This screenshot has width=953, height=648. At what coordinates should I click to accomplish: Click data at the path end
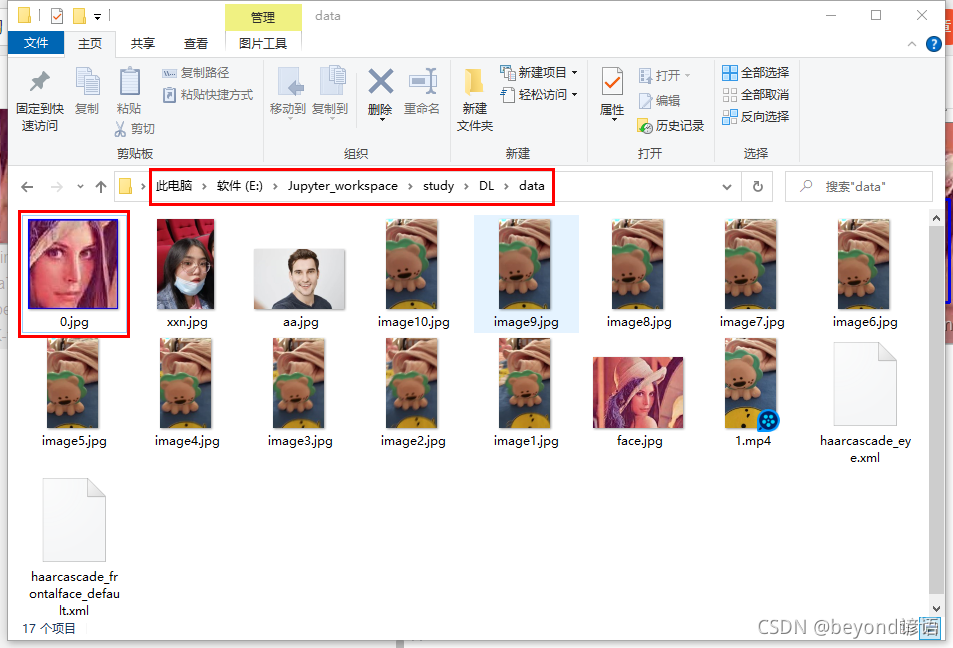(x=532, y=186)
